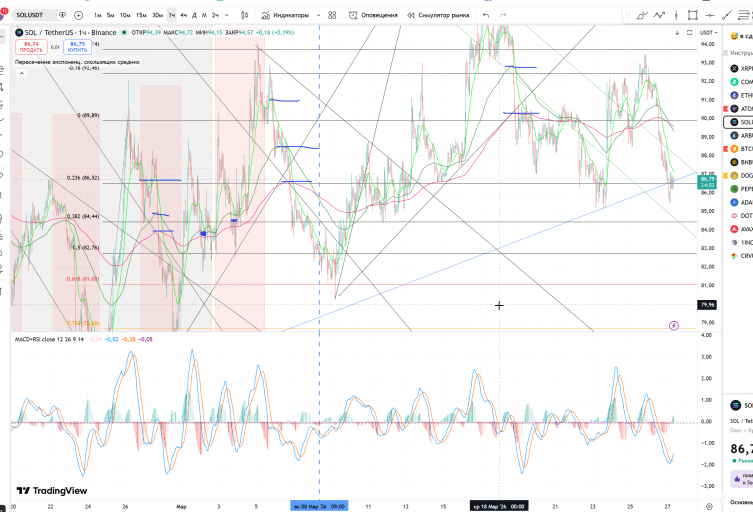Expand the timeframe list dropdown arrow

tap(227, 15)
